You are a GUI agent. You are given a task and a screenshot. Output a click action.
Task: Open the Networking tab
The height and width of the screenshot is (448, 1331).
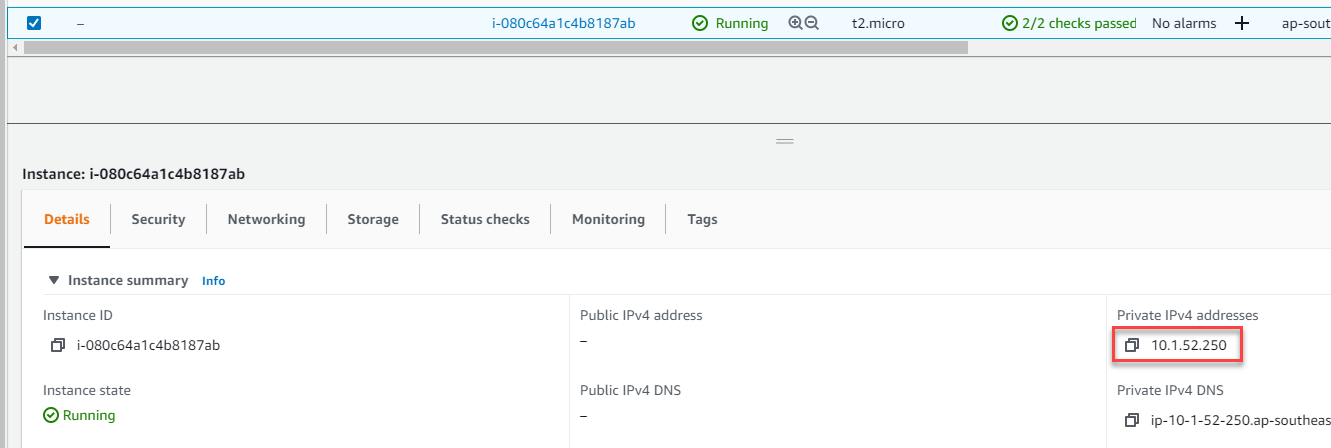pos(266,219)
